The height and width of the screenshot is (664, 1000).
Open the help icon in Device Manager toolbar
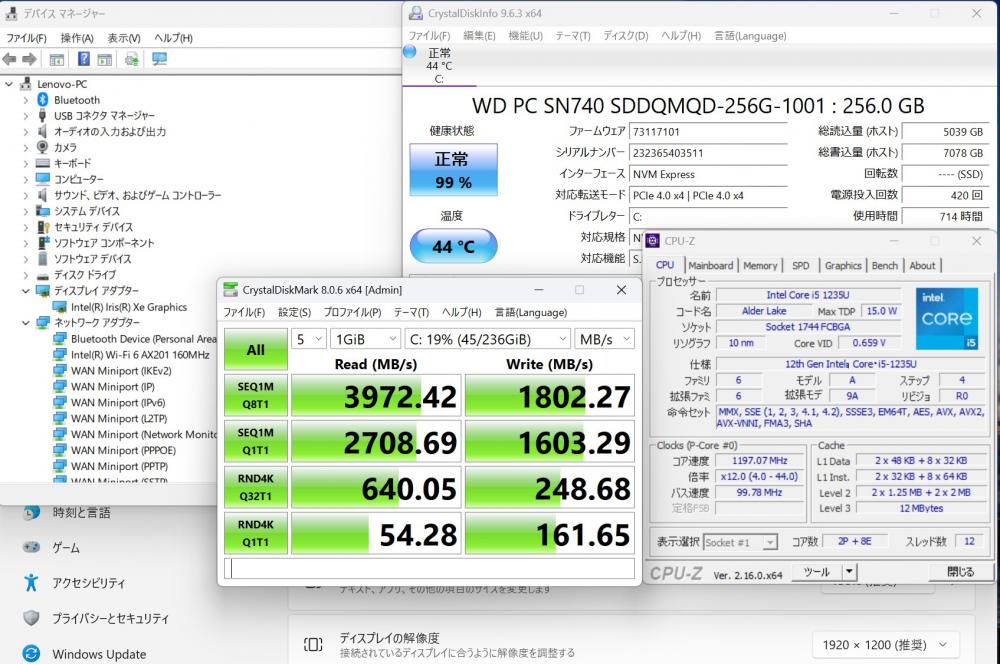[x=84, y=59]
